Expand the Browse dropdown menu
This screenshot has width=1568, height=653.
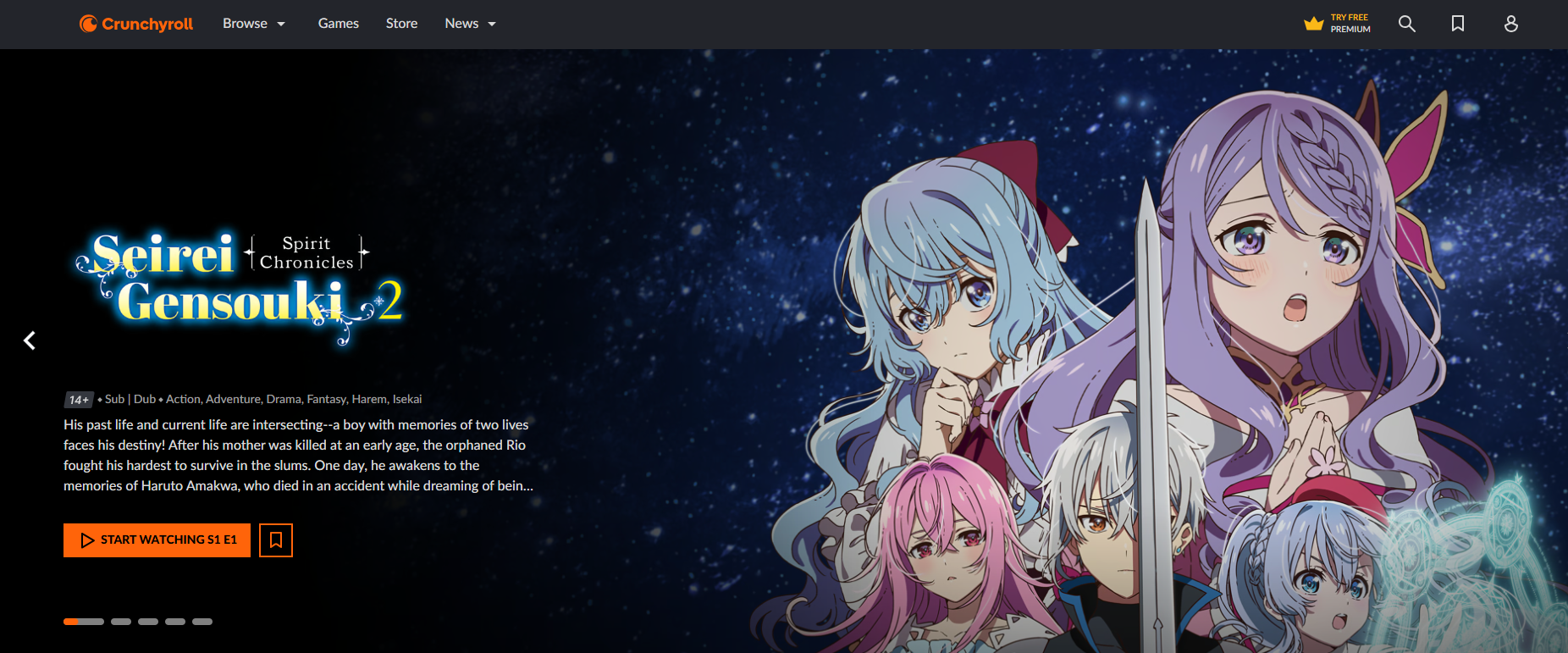254,24
